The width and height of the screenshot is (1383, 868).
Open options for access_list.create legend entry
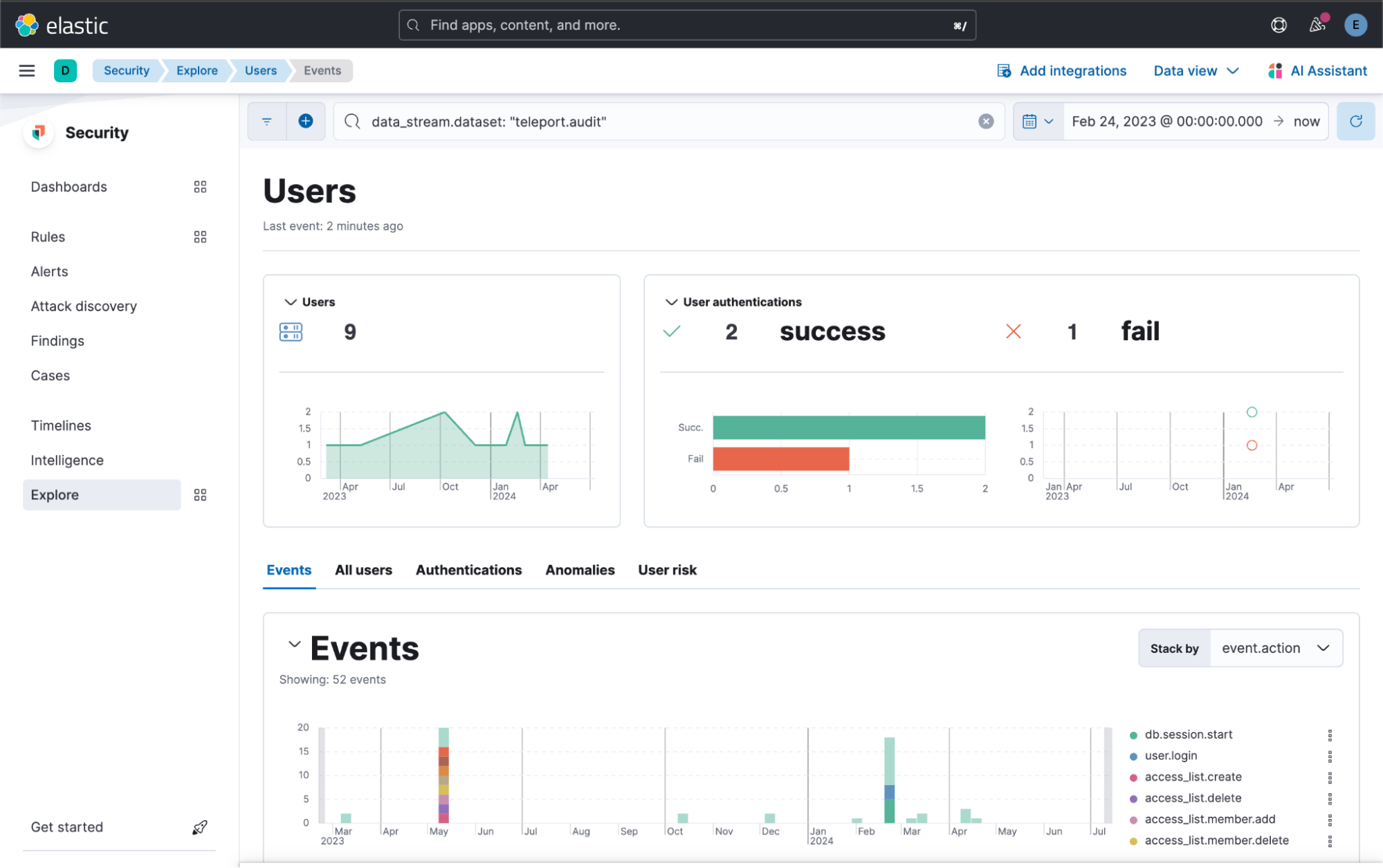pyautogui.click(x=1330, y=777)
